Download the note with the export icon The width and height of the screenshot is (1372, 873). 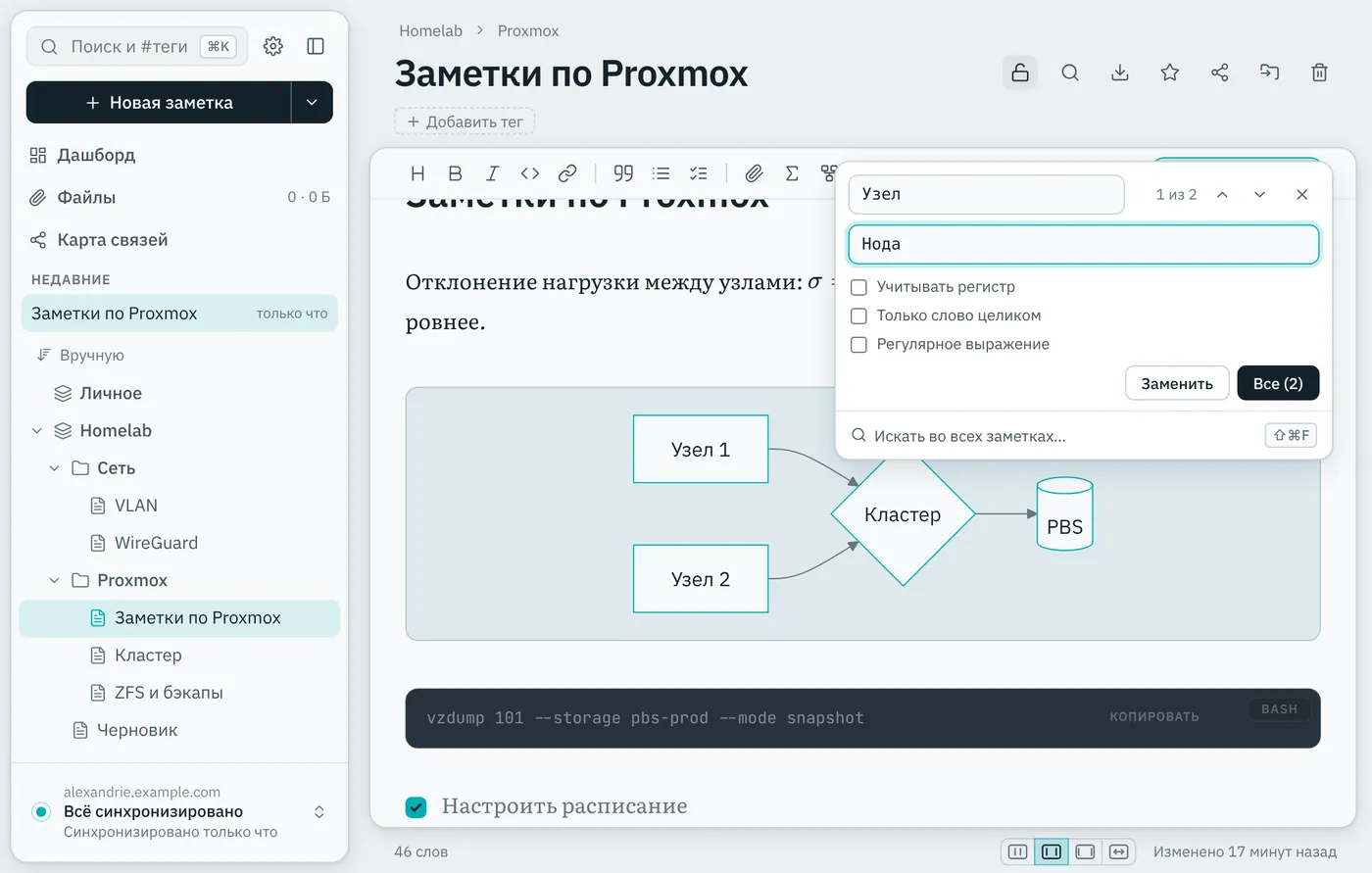coord(1120,73)
